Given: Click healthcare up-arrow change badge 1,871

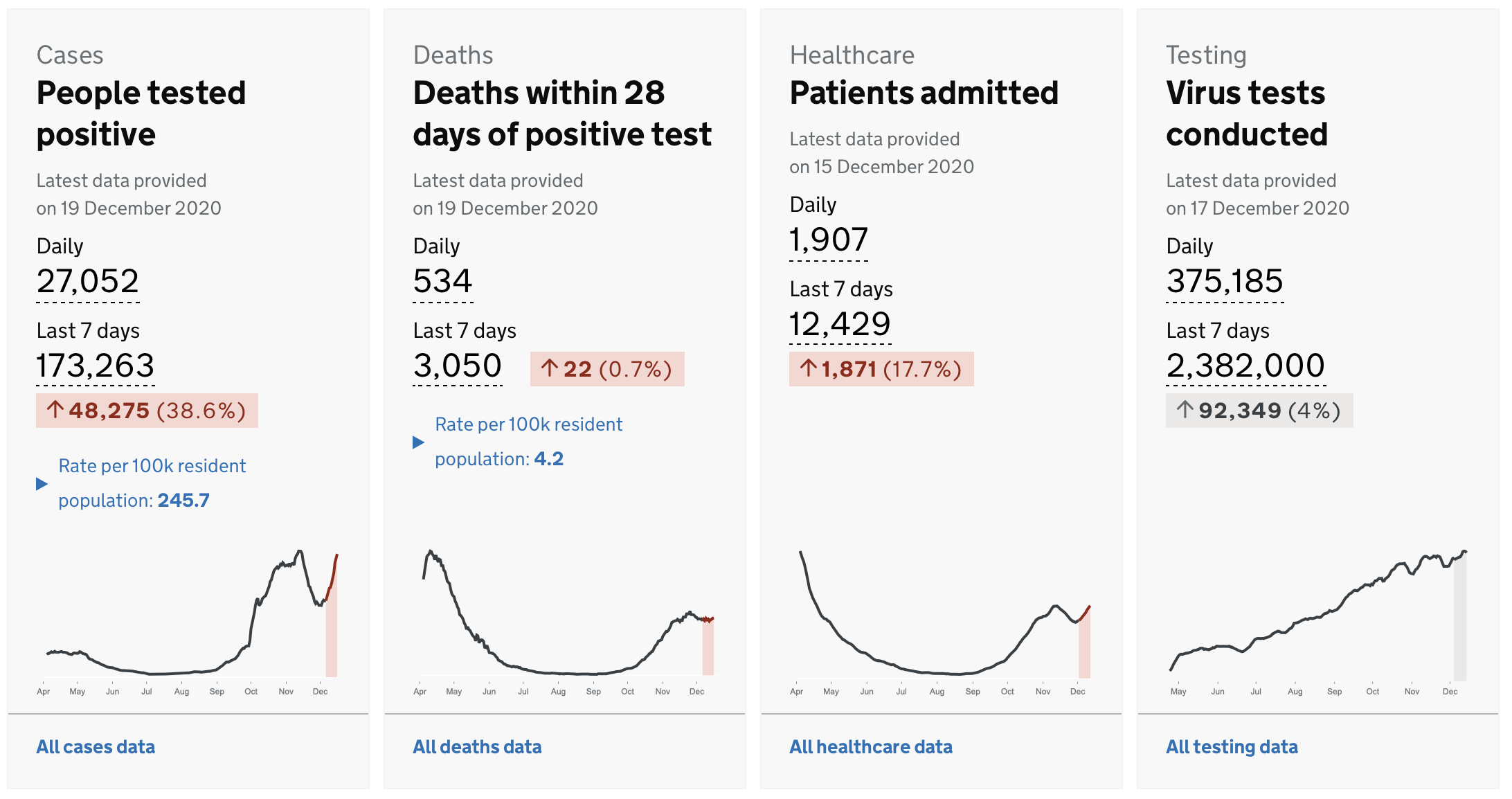Looking at the screenshot, I should click(881, 369).
